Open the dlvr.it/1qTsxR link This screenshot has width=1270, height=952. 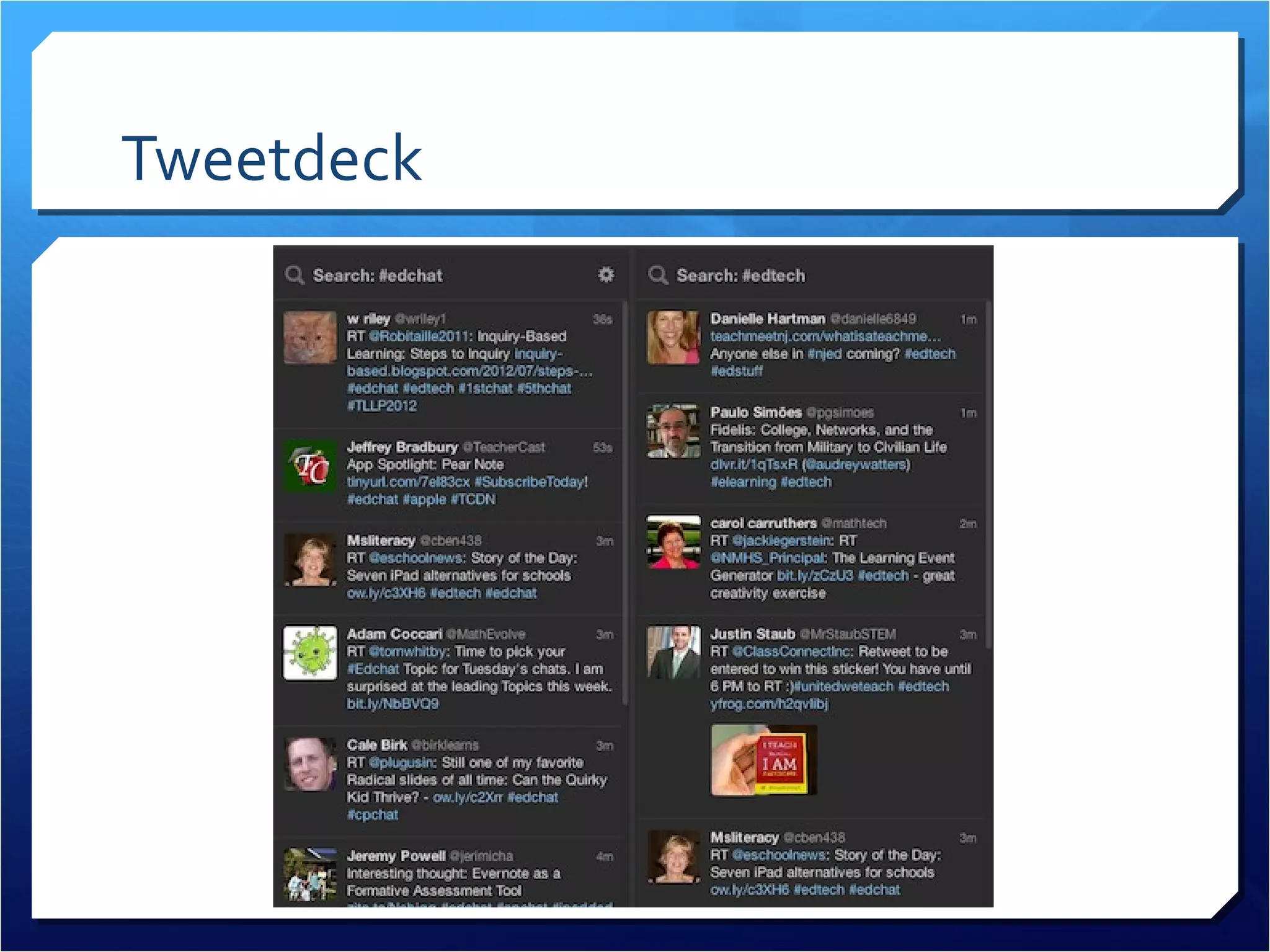[x=754, y=464]
